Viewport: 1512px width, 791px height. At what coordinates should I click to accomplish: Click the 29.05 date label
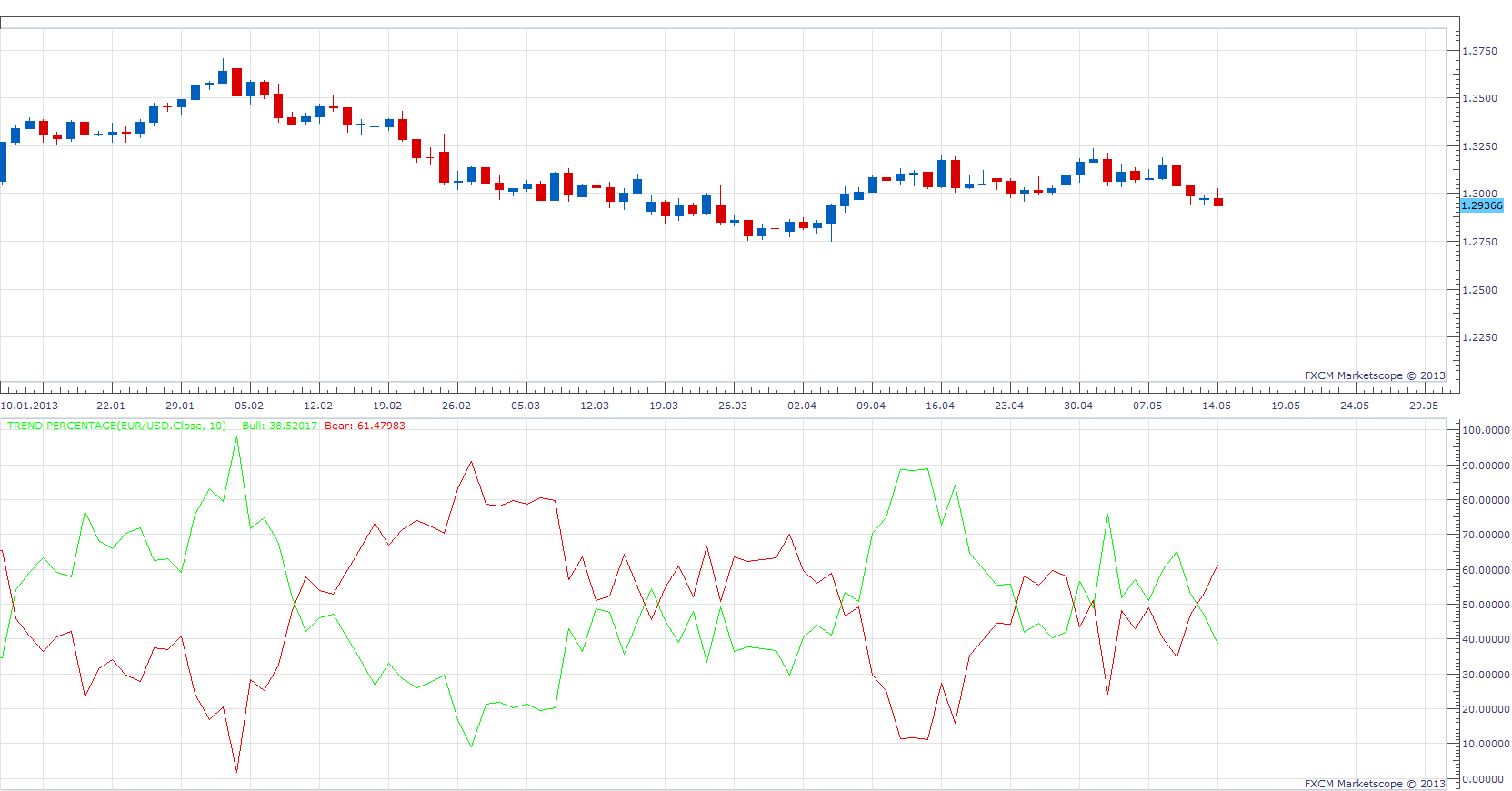point(1424,406)
